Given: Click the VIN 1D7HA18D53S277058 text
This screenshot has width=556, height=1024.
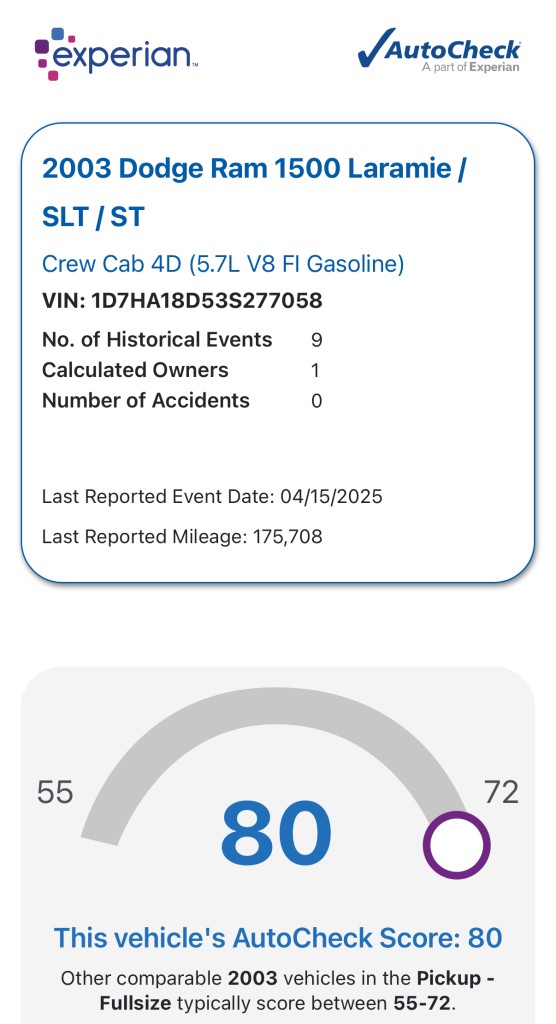Looking at the screenshot, I should tap(182, 300).
